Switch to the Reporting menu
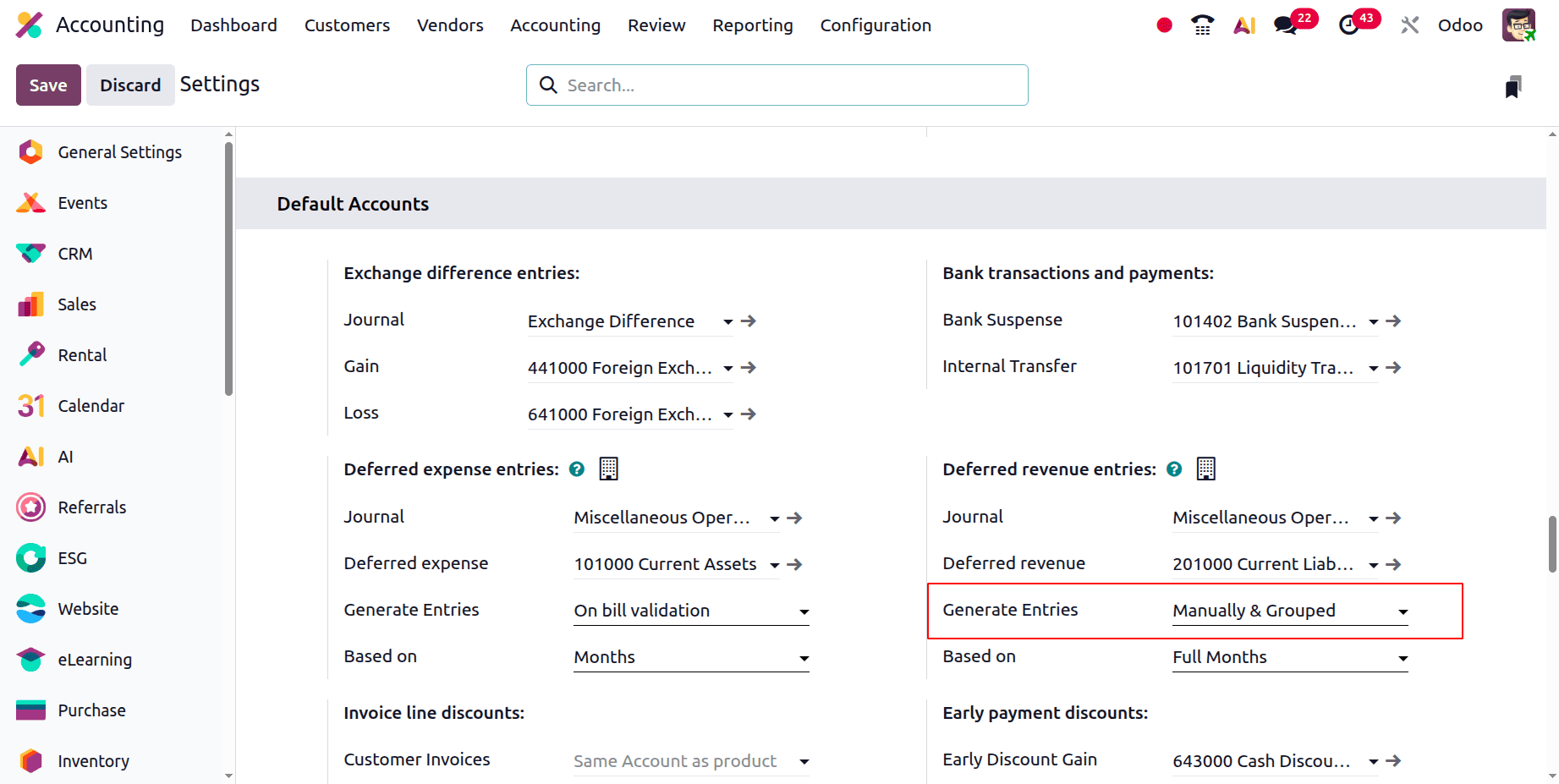The height and width of the screenshot is (784, 1559). (x=752, y=25)
